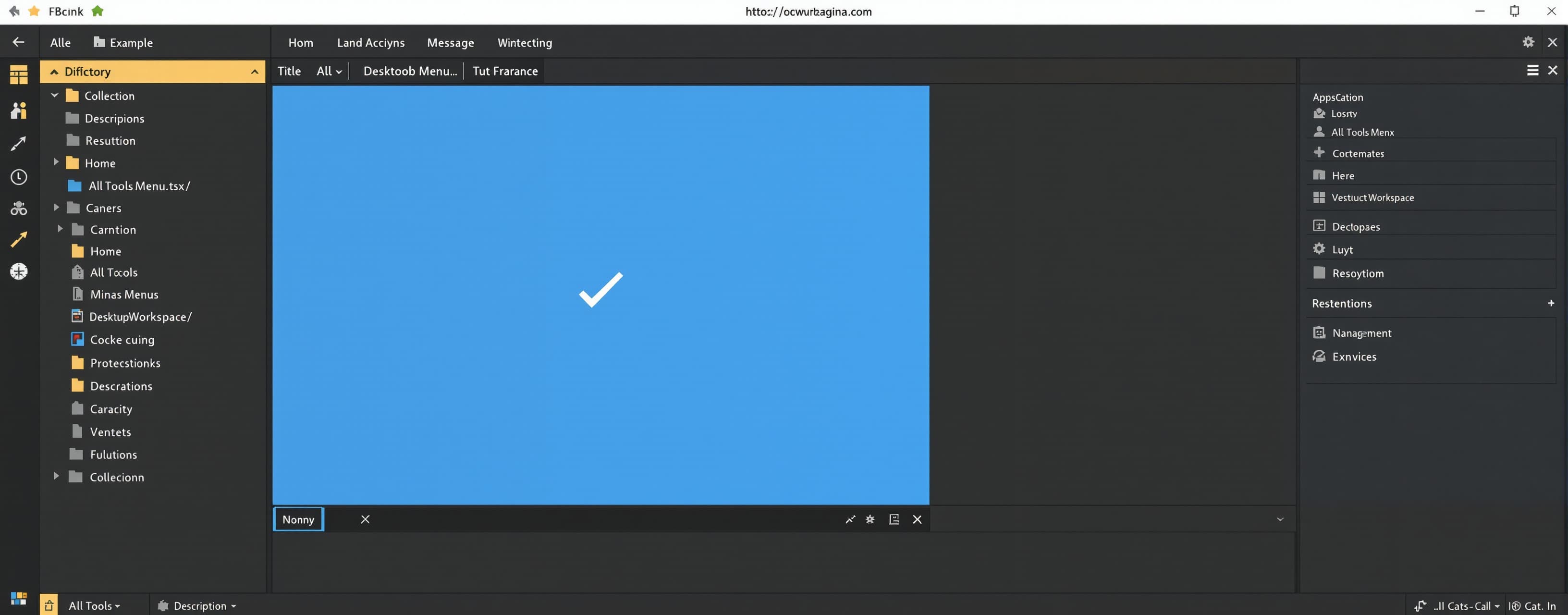Open the Description dropdown in status bar

197,606
